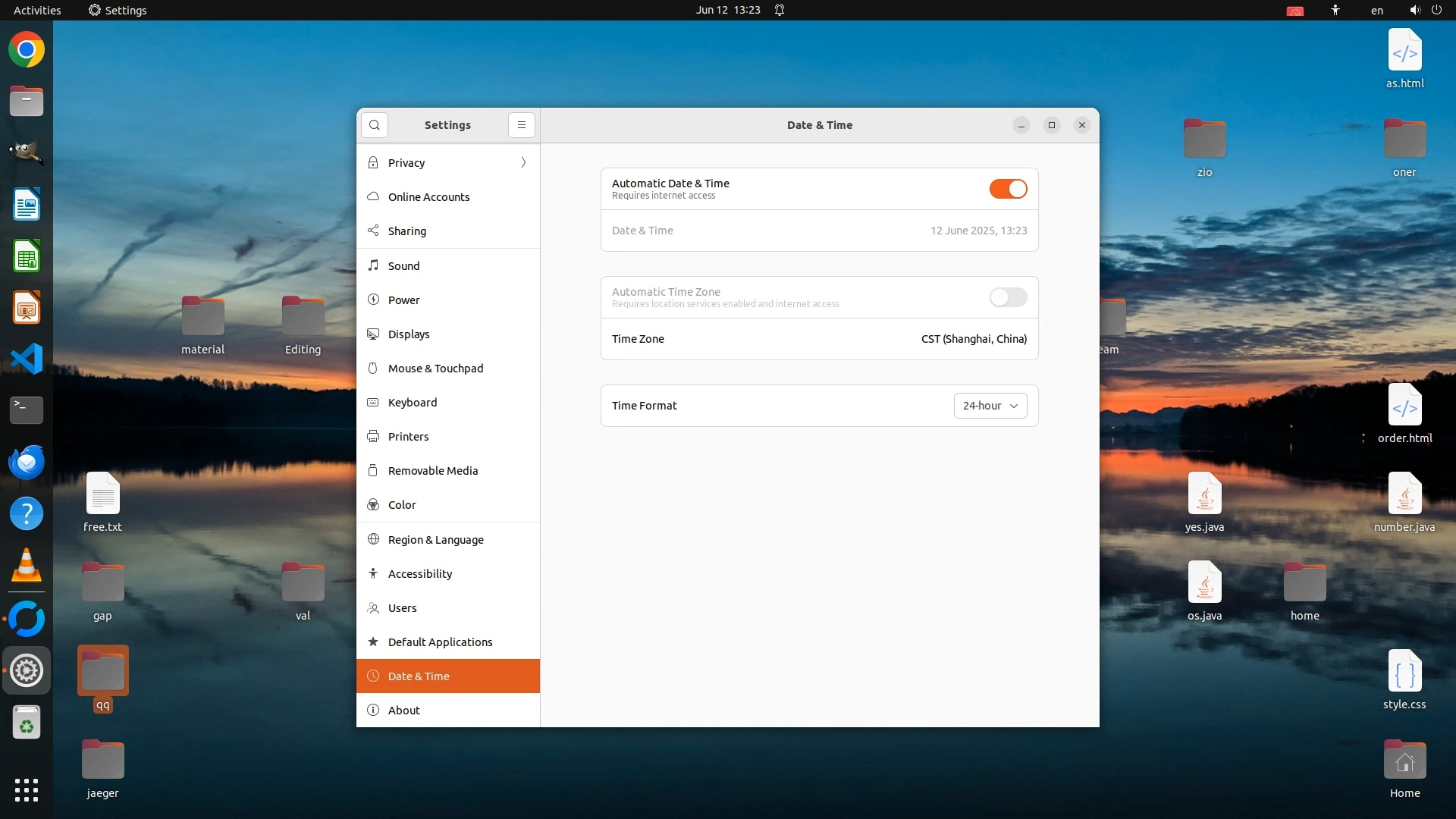The image size is (1456, 819).
Task: Disable the Automatic Date & Time switch
Action: tap(1008, 189)
